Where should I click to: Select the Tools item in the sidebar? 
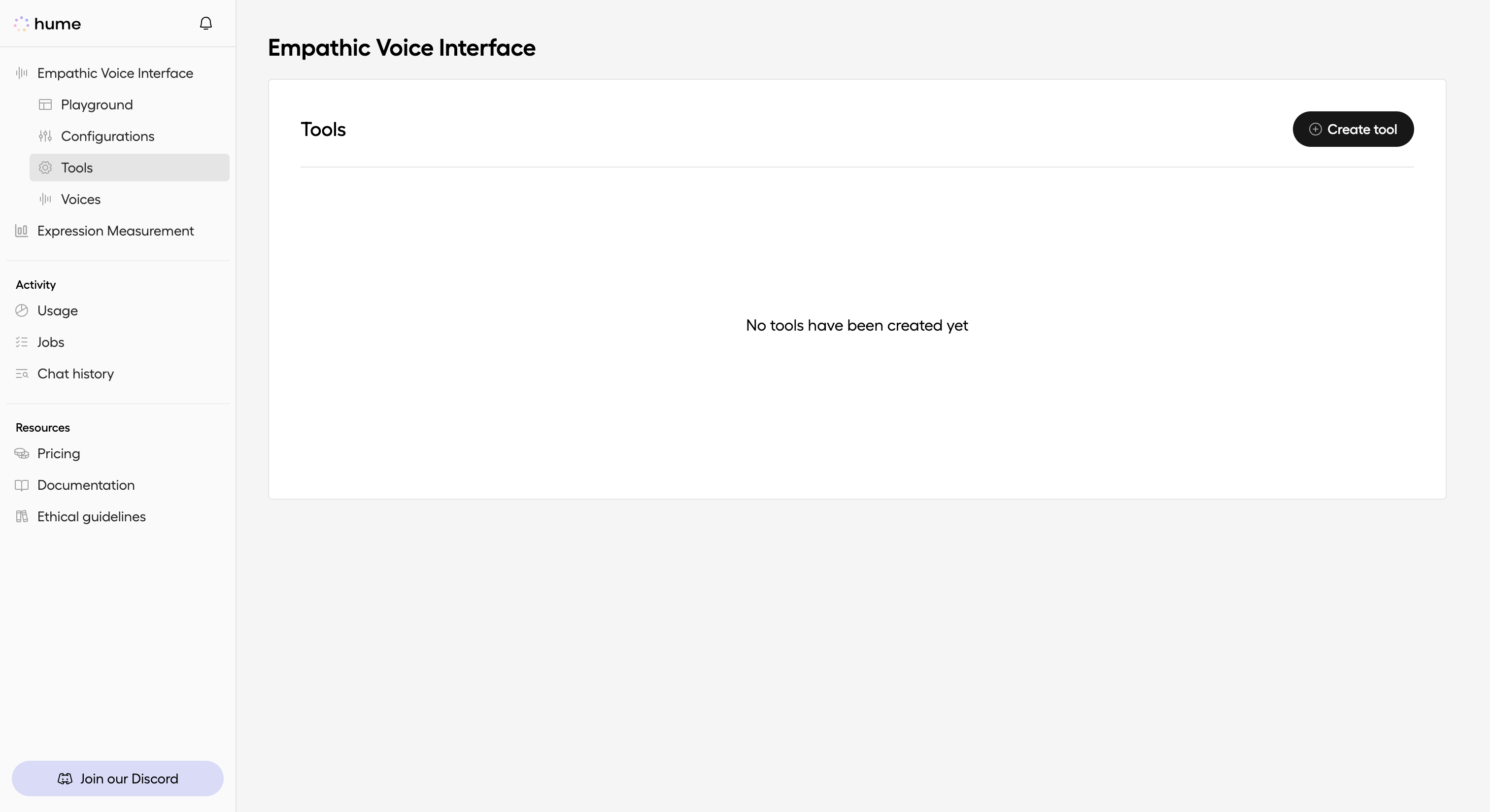pos(76,168)
